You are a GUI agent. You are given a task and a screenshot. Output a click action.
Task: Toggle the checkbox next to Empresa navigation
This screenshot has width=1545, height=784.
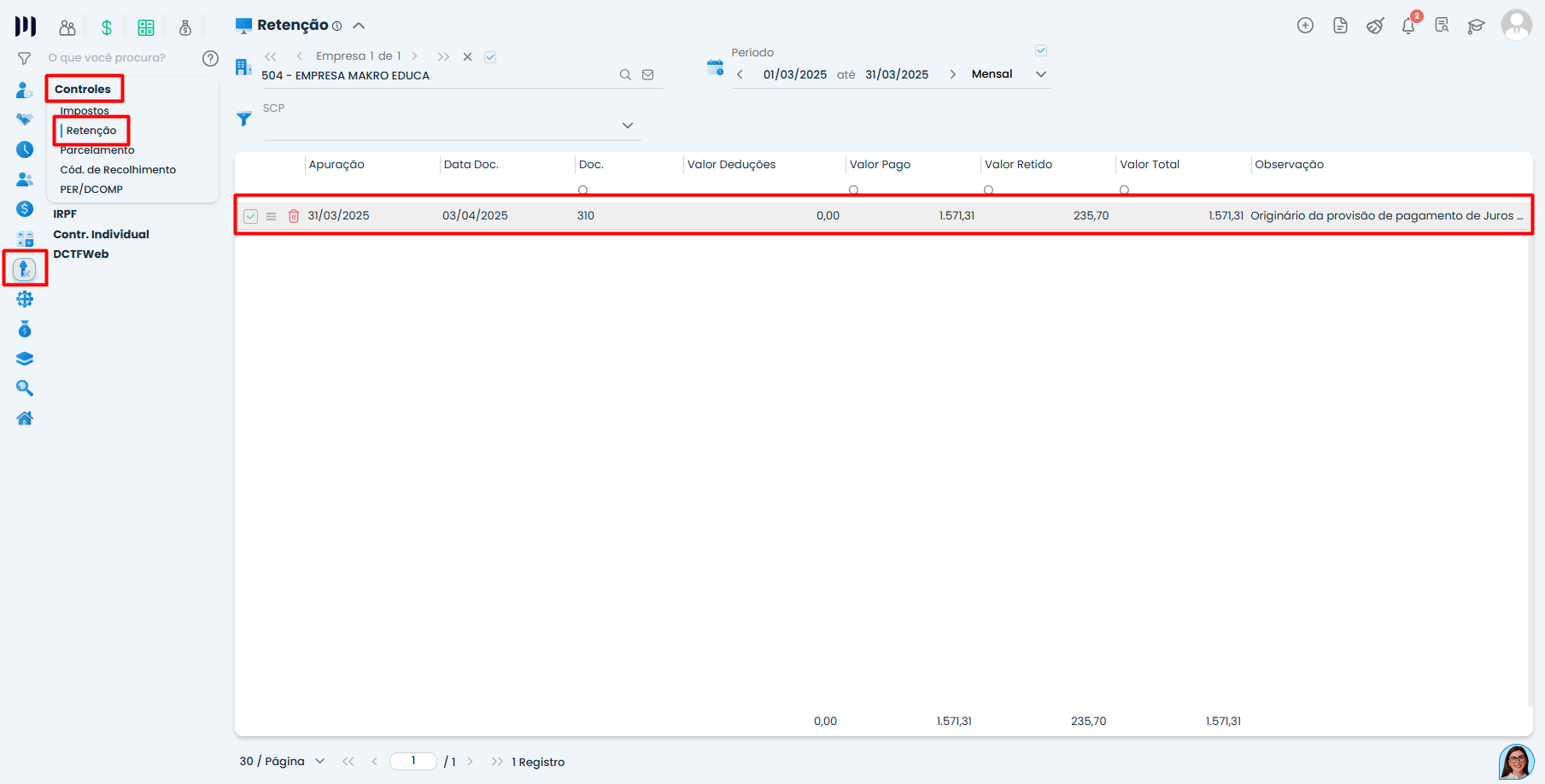tap(490, 57)
